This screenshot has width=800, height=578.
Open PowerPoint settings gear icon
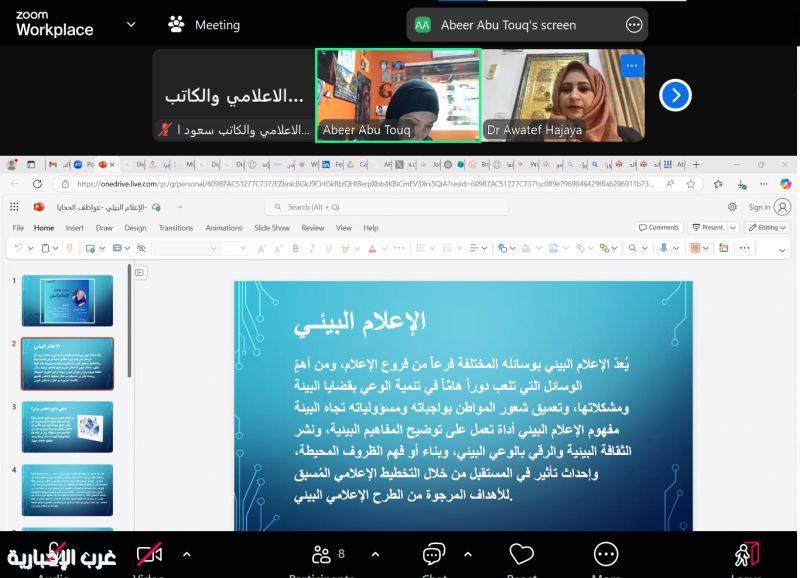[732, 207]
